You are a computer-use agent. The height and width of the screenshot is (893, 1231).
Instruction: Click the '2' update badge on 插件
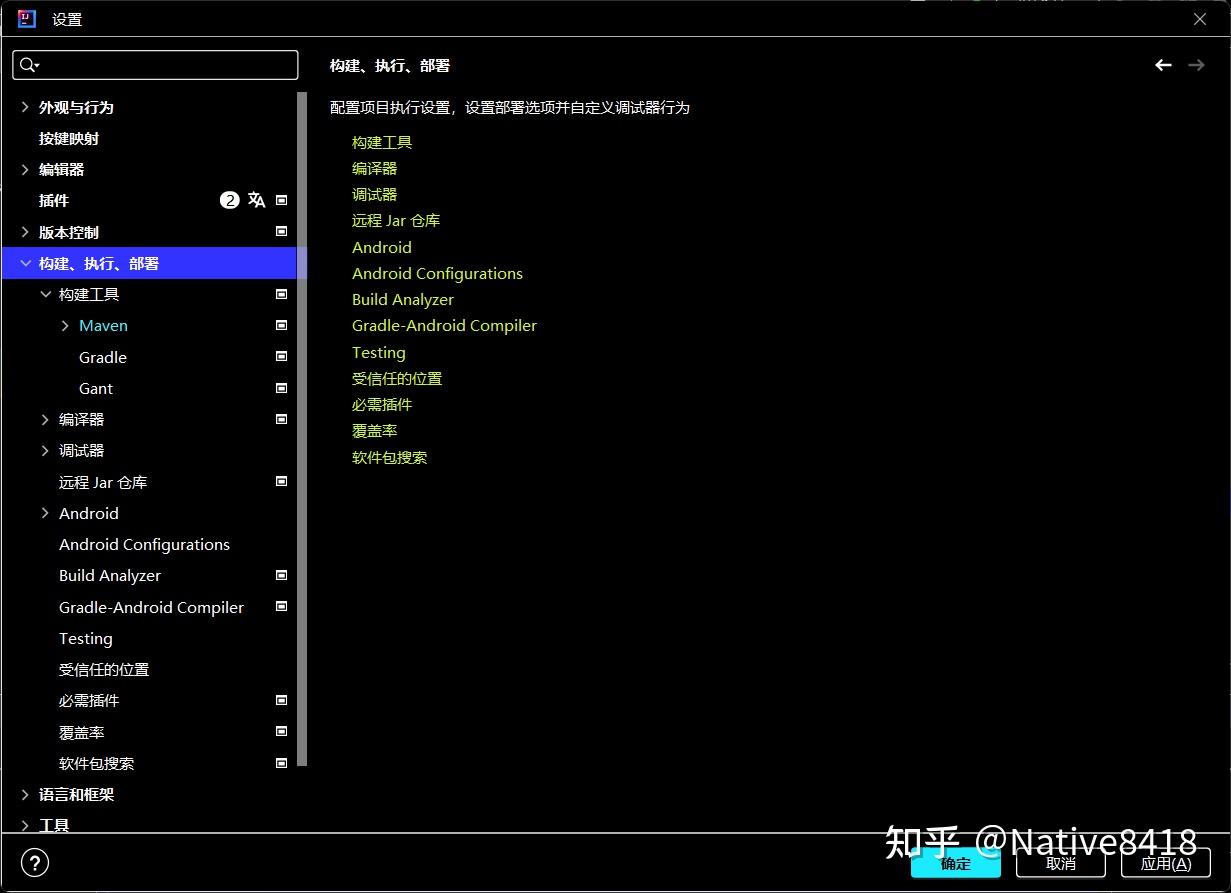click(229, 199)
